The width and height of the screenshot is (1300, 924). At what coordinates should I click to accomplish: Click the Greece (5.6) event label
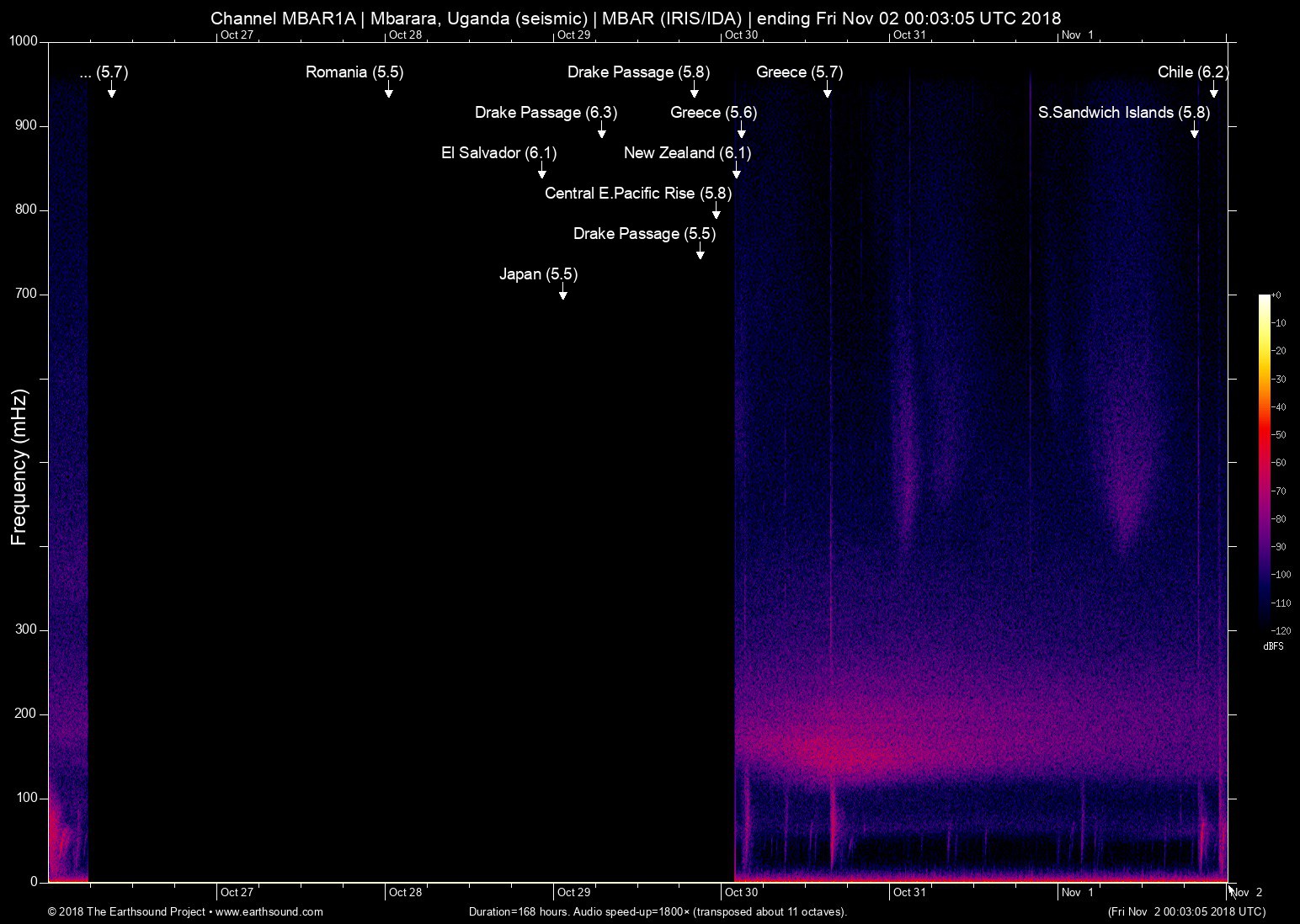coord(712,113)
